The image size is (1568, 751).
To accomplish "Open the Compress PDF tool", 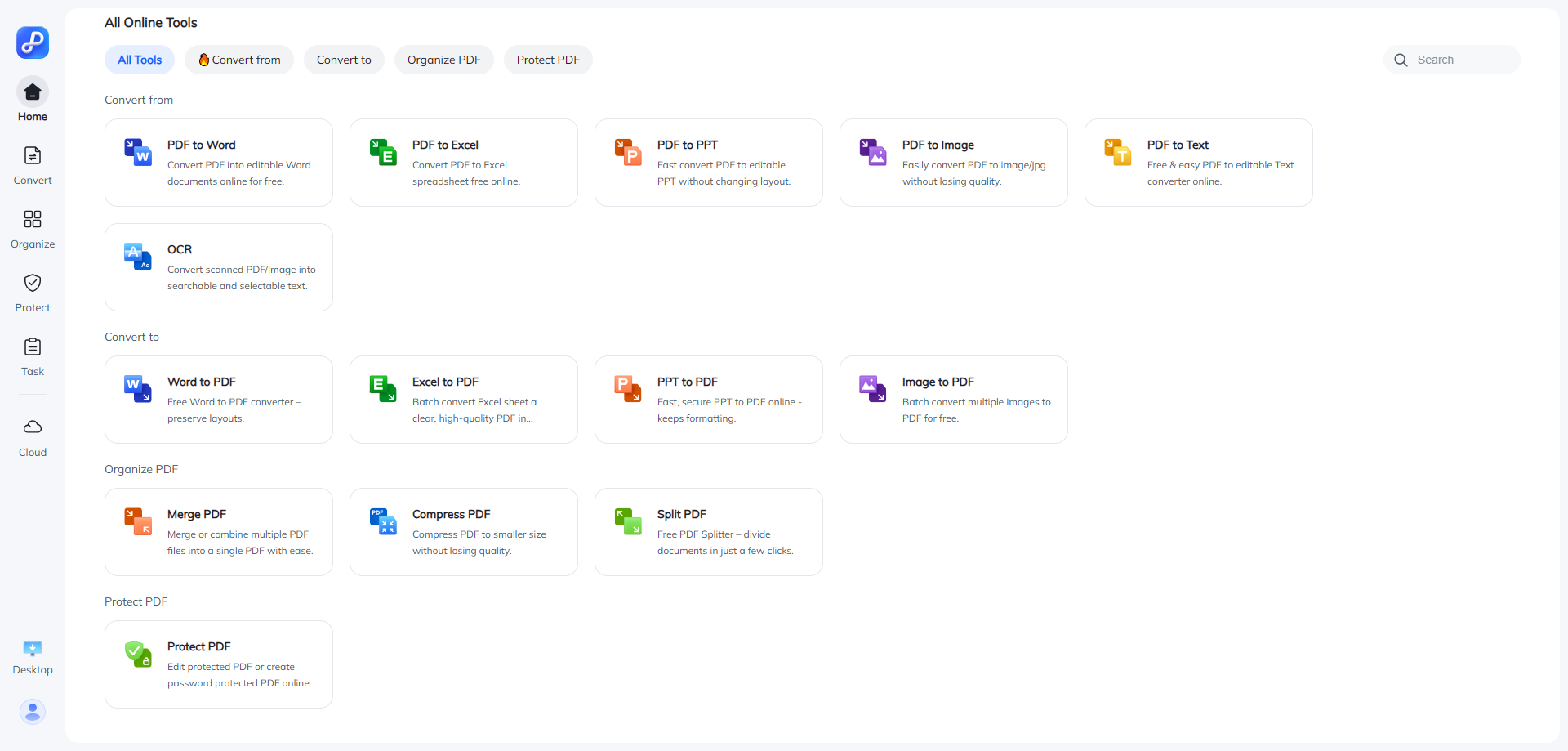I will click(x=464, y=532).
